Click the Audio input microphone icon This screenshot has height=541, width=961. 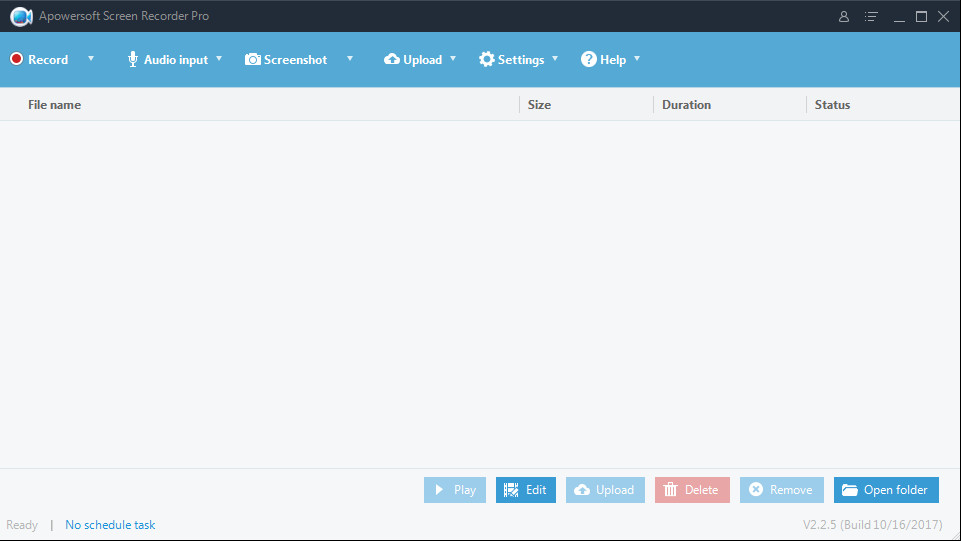132,59
